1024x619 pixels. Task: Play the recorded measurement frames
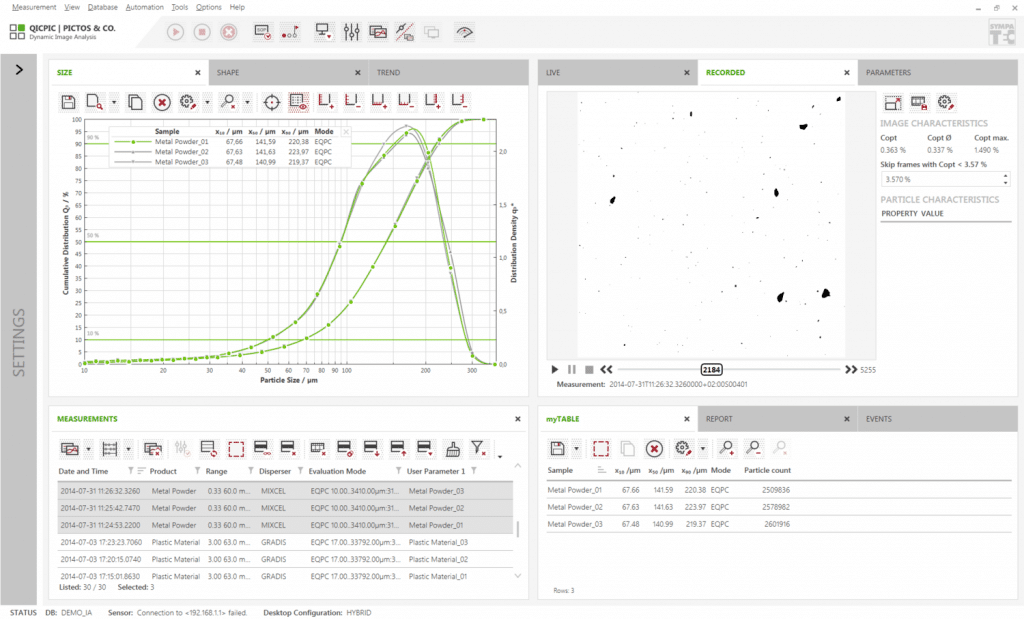[555, 370]
